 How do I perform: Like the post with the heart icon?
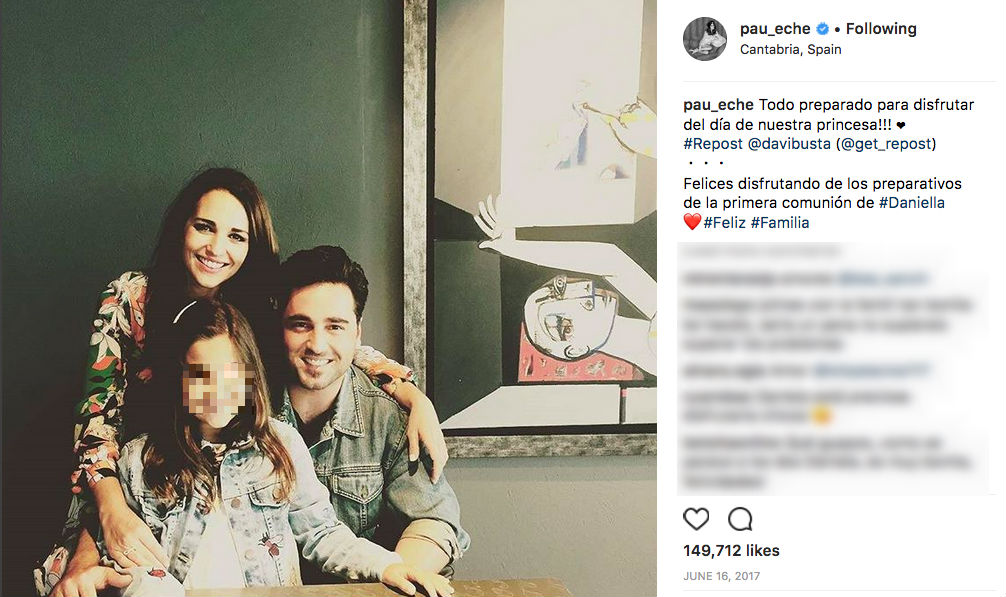(696, 519)
